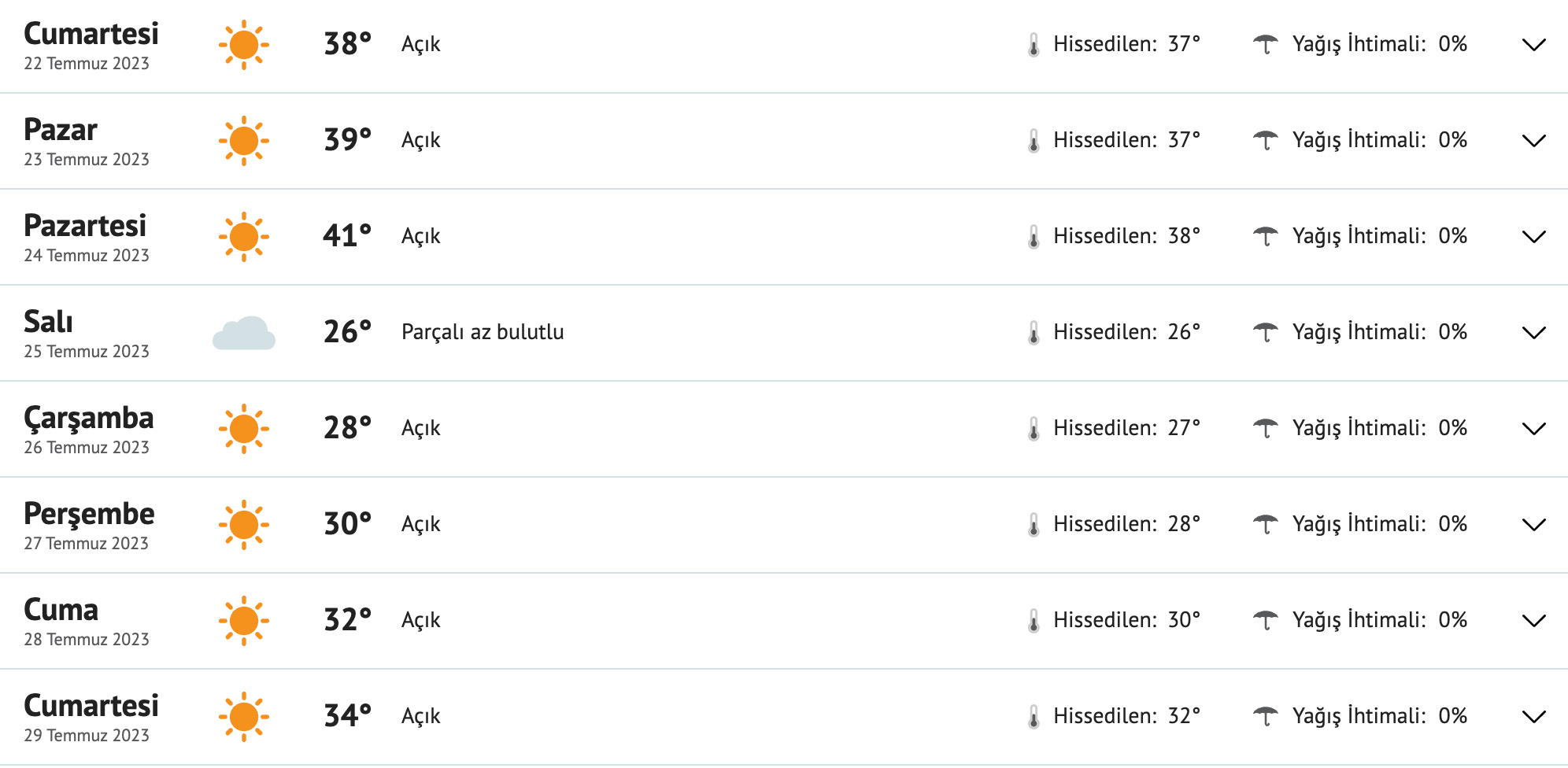Click the Çarşamba day heading
The image size is (1568, 768).
click(x=89, y=418)
